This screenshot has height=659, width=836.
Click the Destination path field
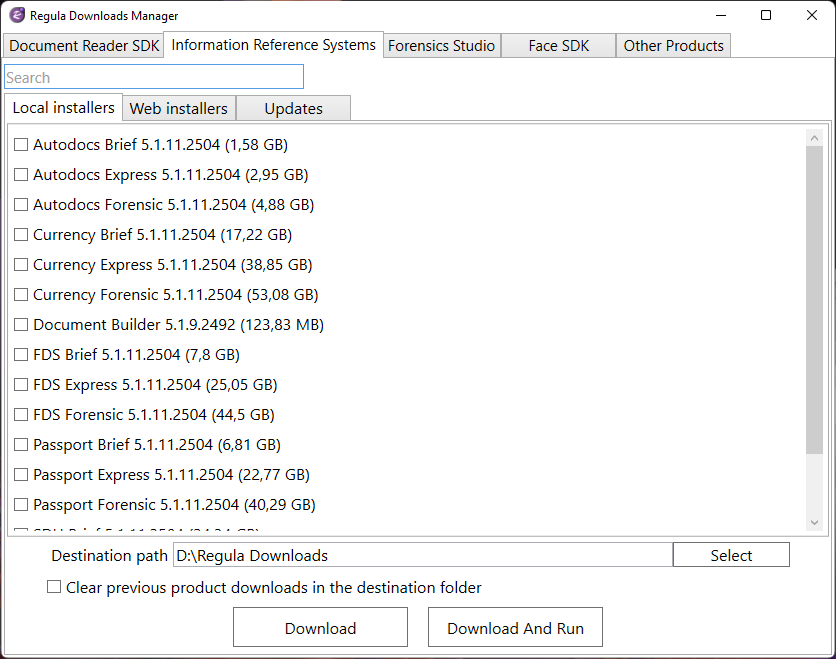click(x=423, y=556)
